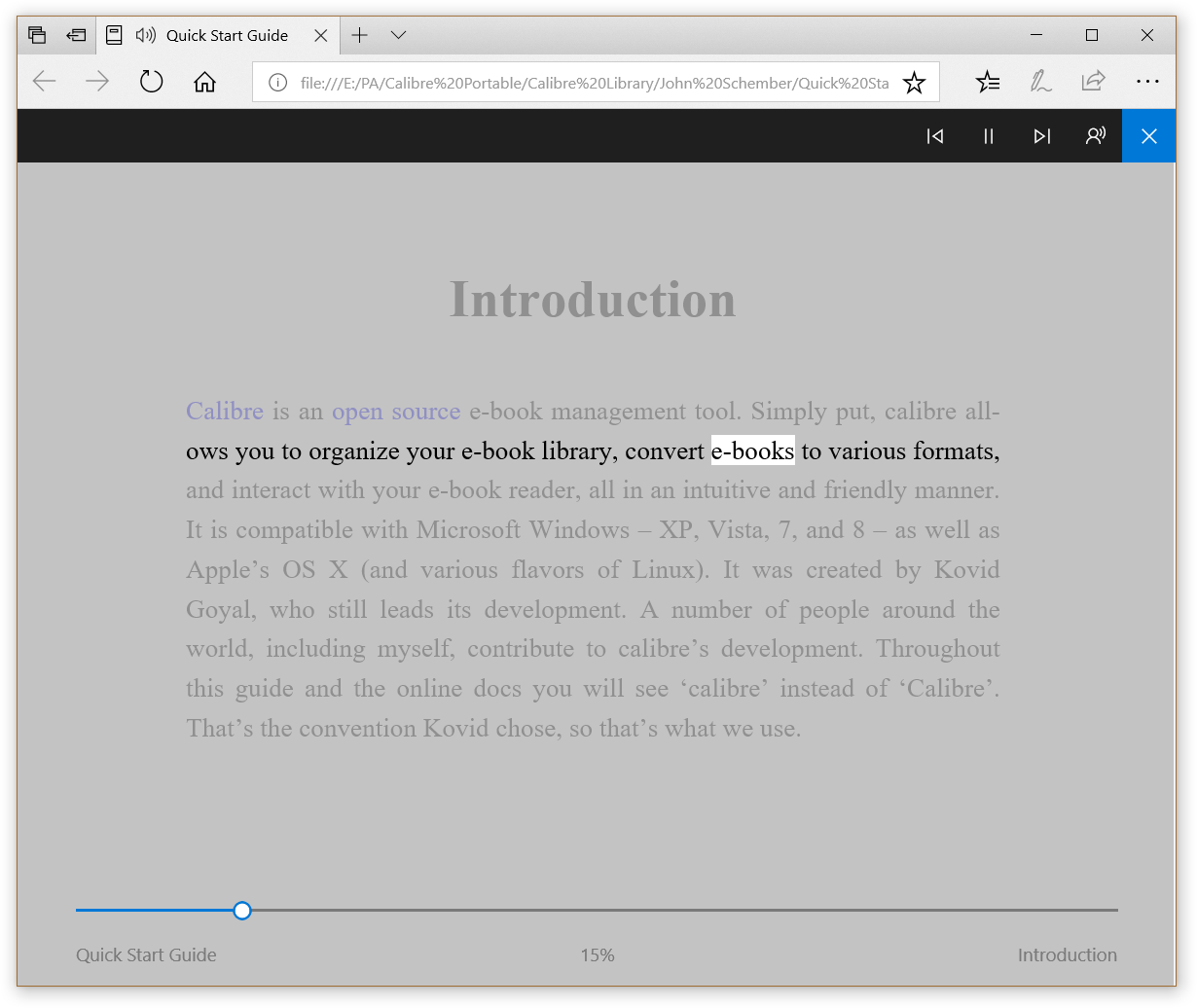Refresh the current page
The height and width of the screenshot is (1008, 1197).
pos(151,82)
